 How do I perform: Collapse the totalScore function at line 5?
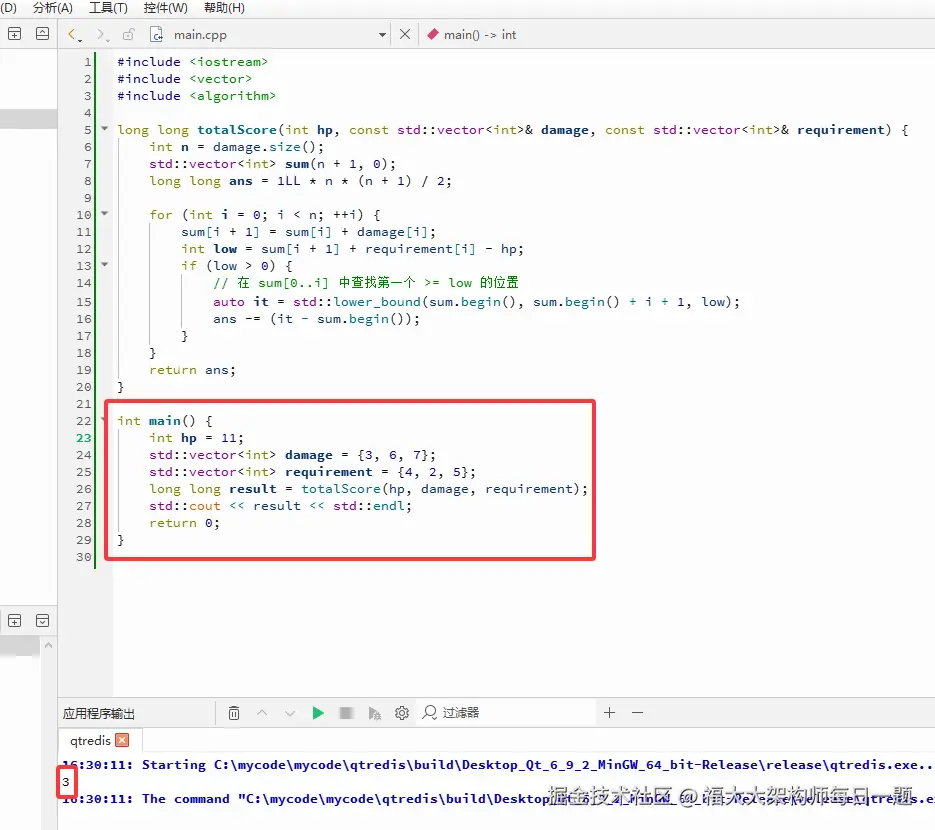click(105, 128)
